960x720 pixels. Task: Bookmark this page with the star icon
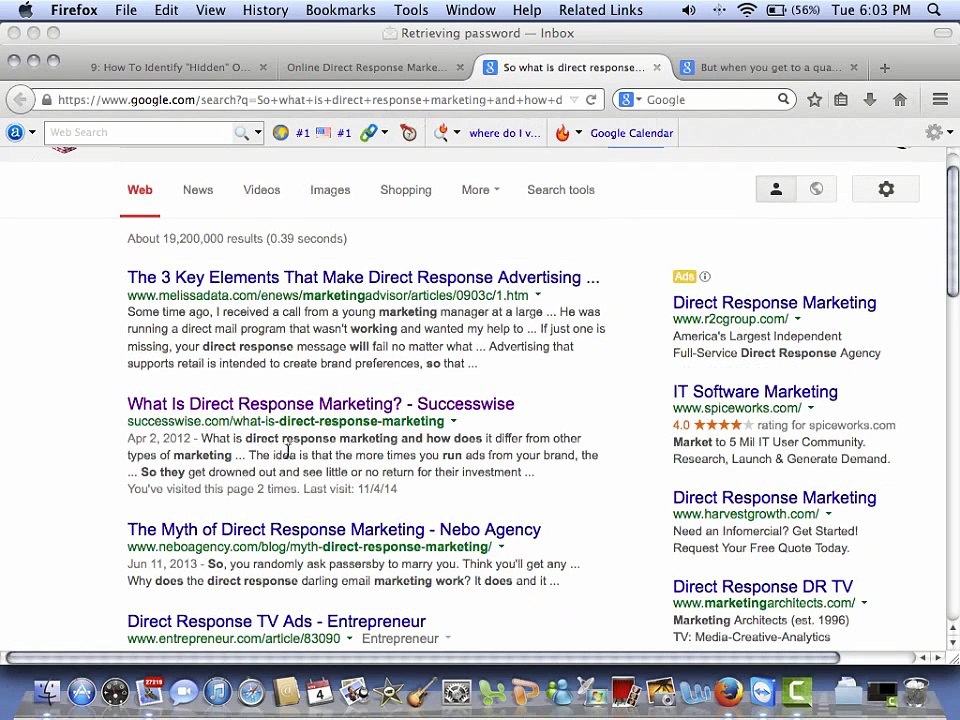pos(814,99)
